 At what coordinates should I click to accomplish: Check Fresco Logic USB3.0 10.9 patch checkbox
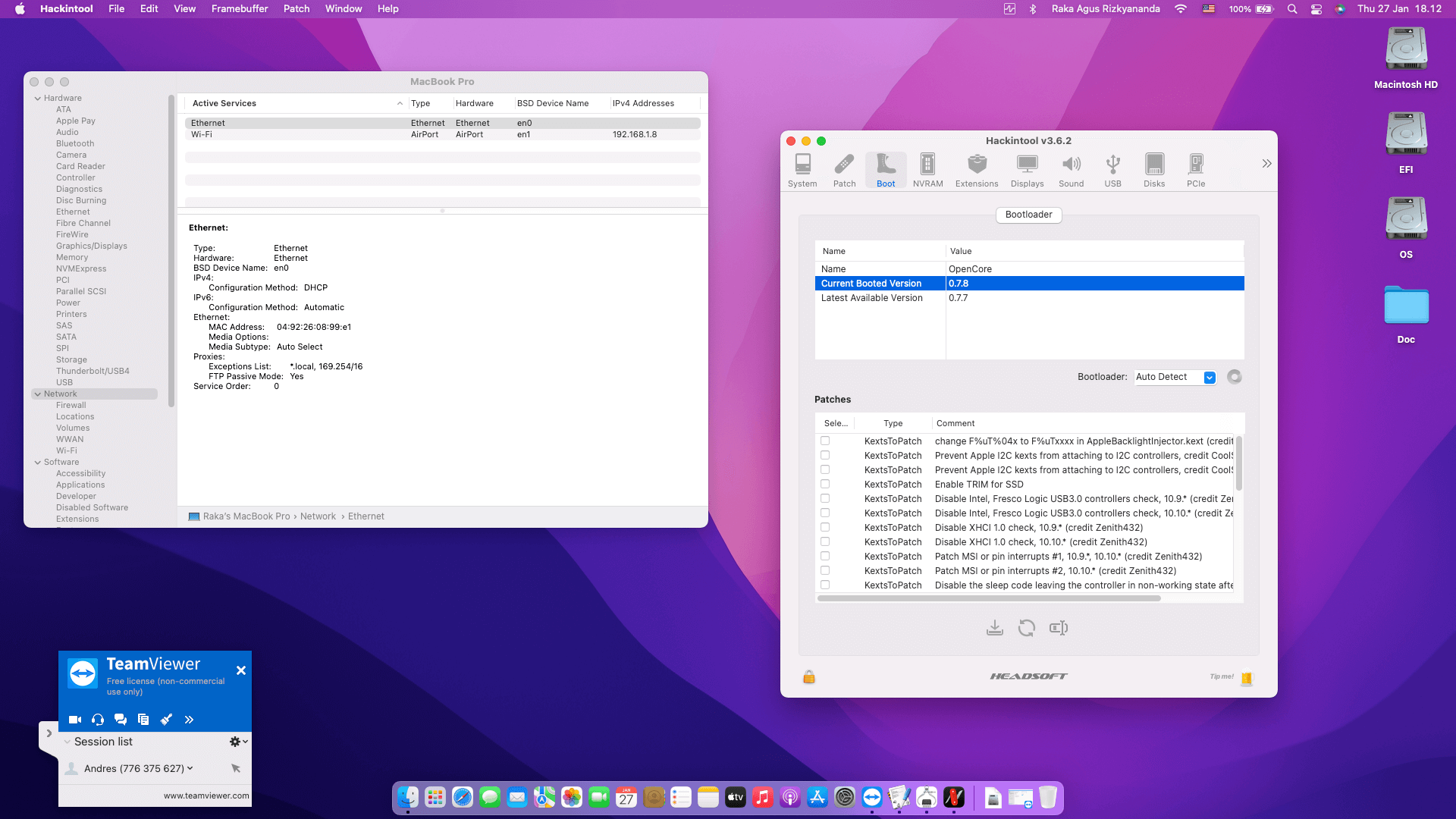(825, 499)
